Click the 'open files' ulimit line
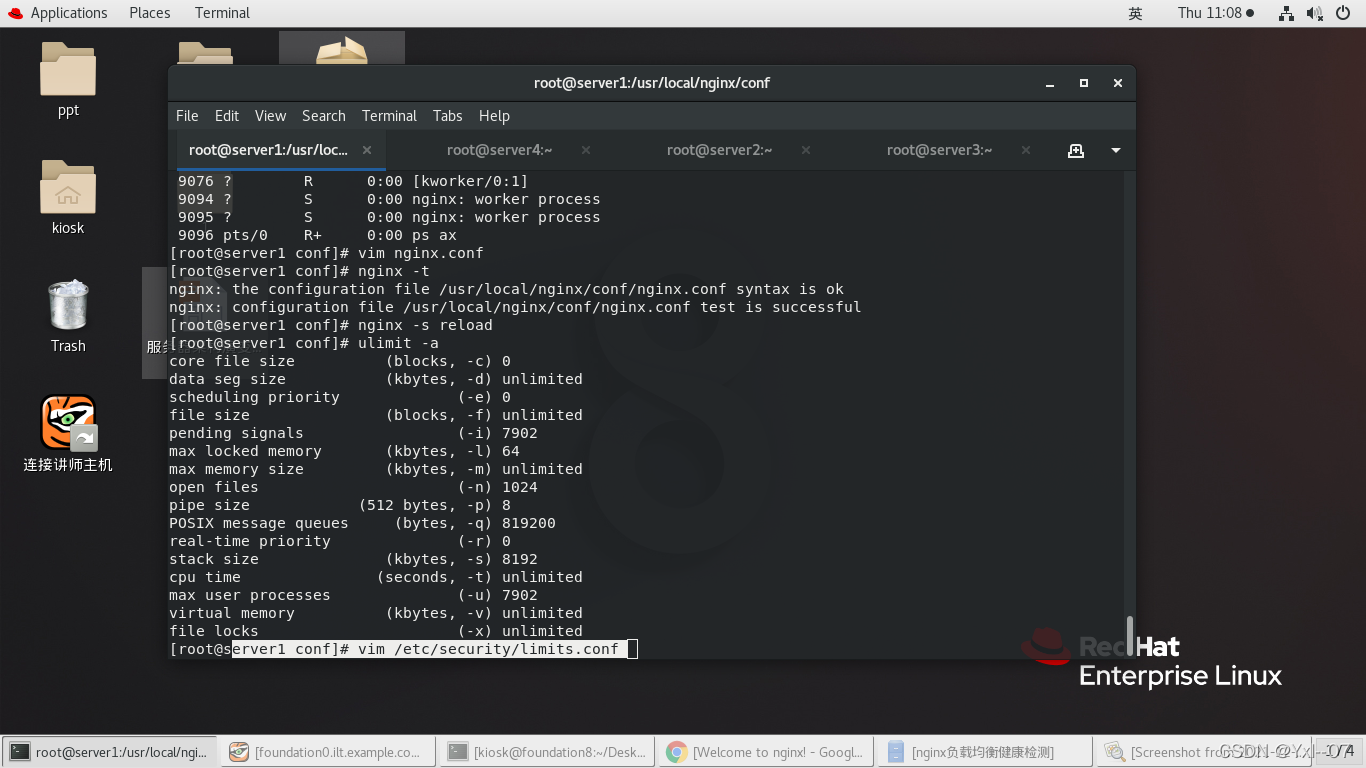1366x768 pixels. [353, 487]
